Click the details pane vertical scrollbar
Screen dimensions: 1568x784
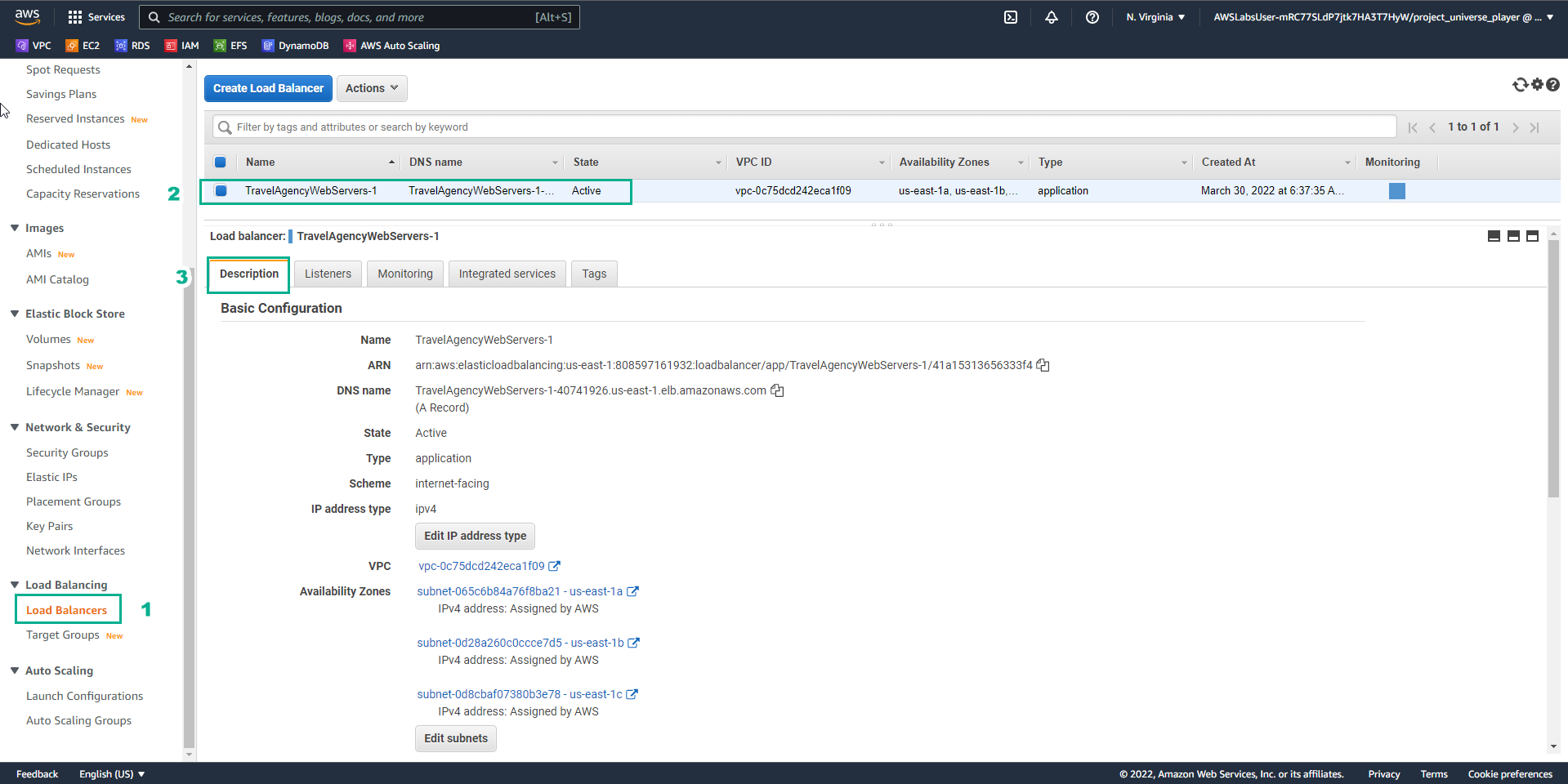click(1553, 367)
